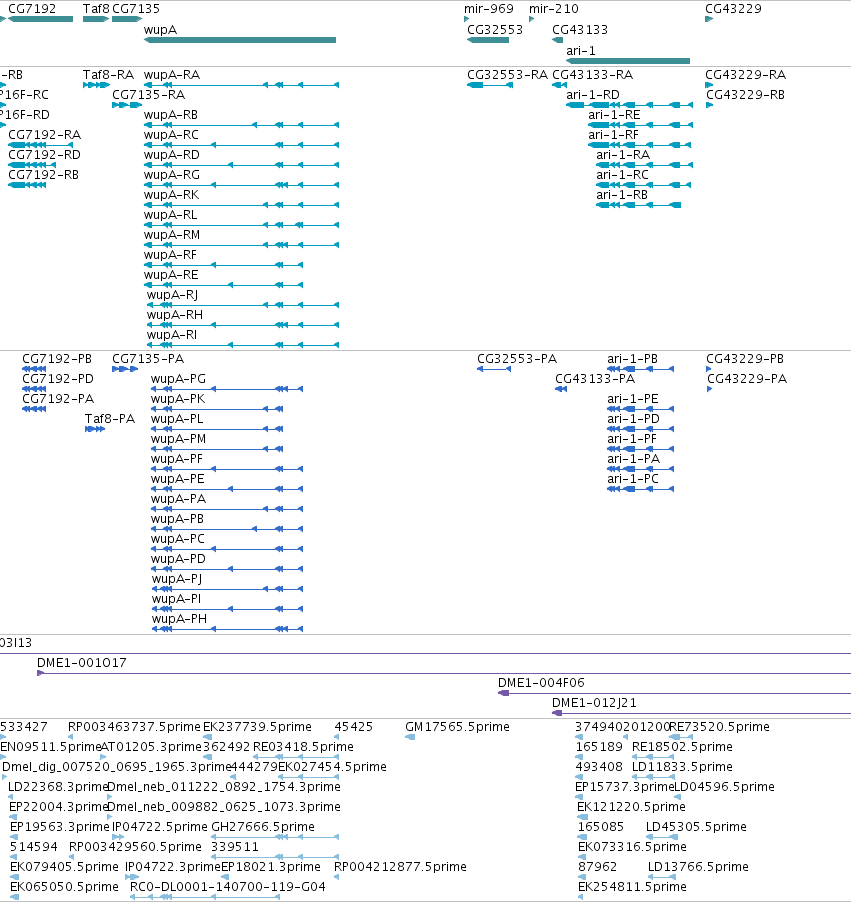851x902 pixels.
Task: Select EST RE73520.5prime
Action: point(681,737)
